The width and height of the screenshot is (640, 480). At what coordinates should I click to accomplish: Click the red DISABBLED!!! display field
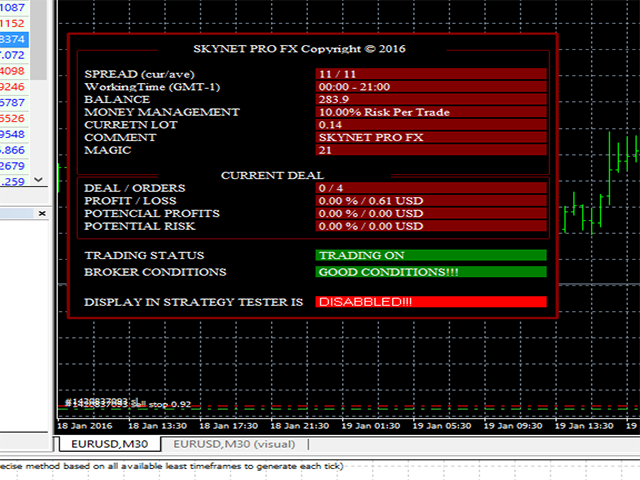pos(431,302)
